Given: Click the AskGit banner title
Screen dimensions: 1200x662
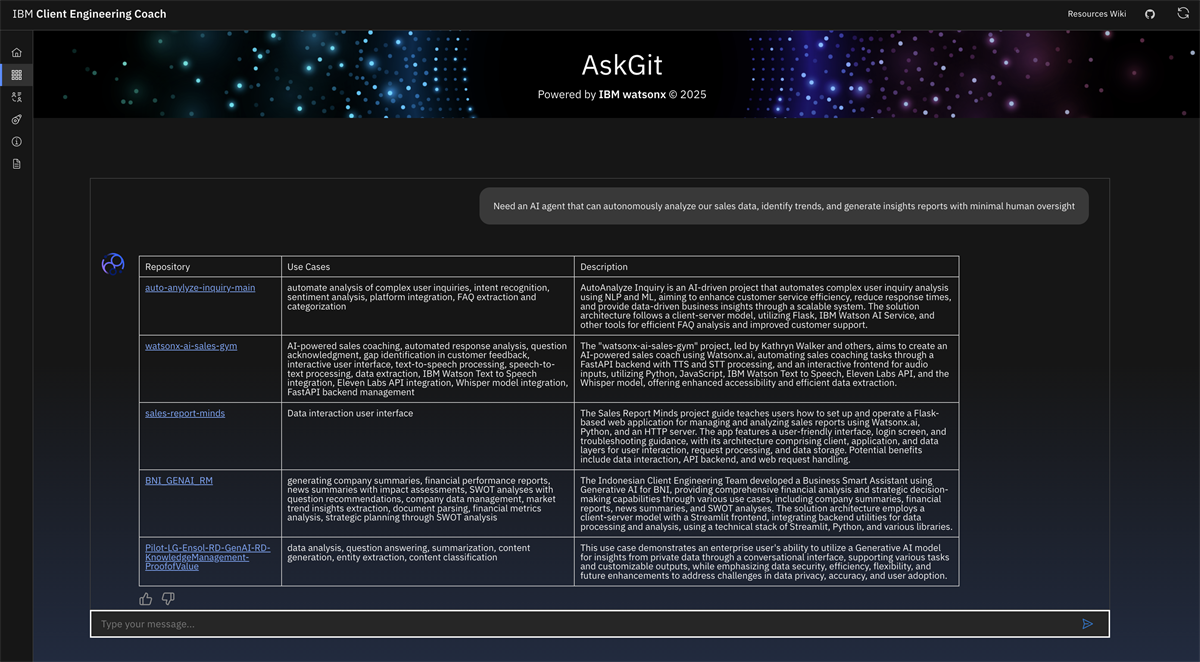Looking at the screenshot, I should [x=622, y=65].
